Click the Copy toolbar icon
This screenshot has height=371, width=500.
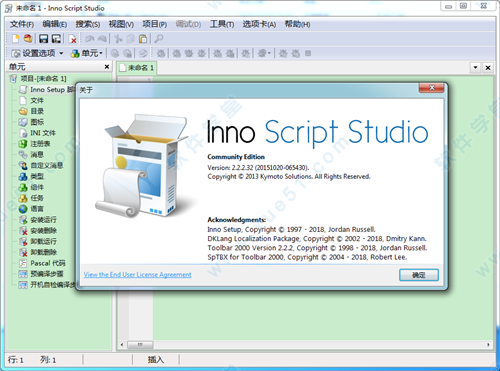tap(130, 39)
